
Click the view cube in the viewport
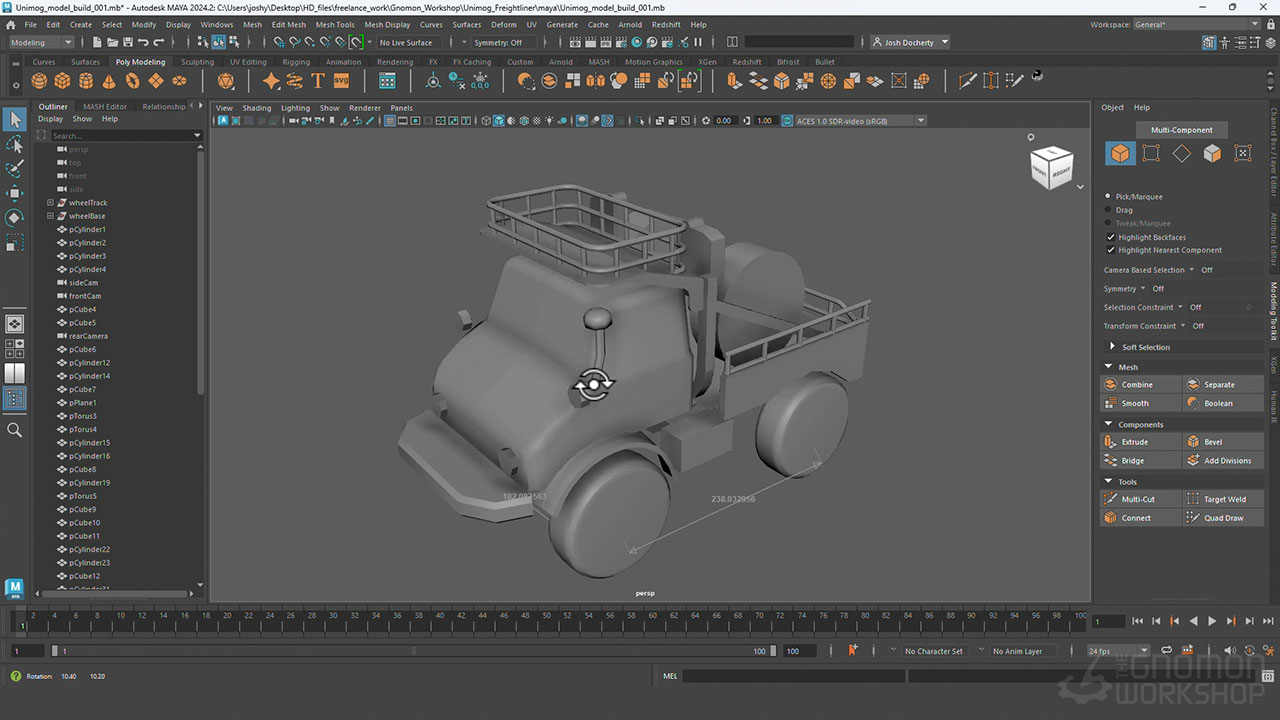pyautogui.click(x=1051, y=167)
